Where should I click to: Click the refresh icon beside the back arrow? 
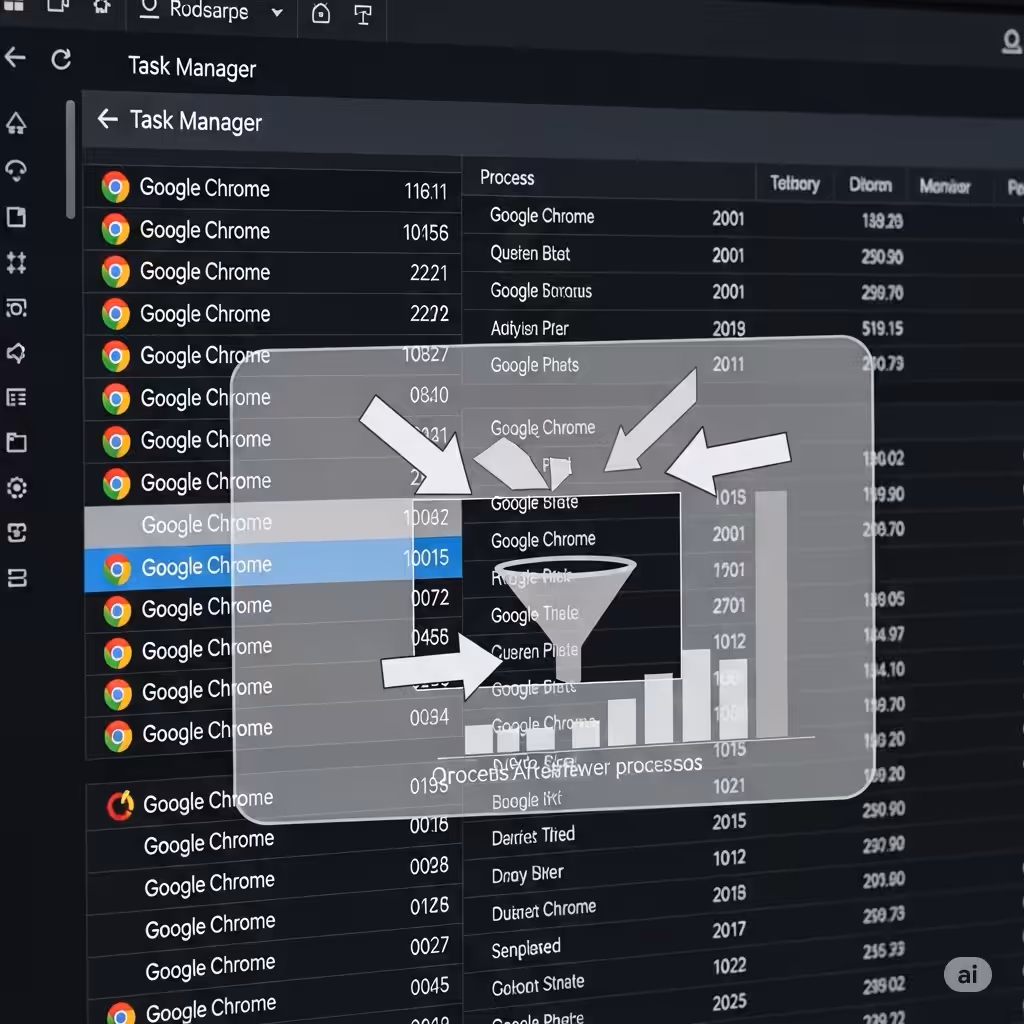pyautogui.click(x=61, y=59)
